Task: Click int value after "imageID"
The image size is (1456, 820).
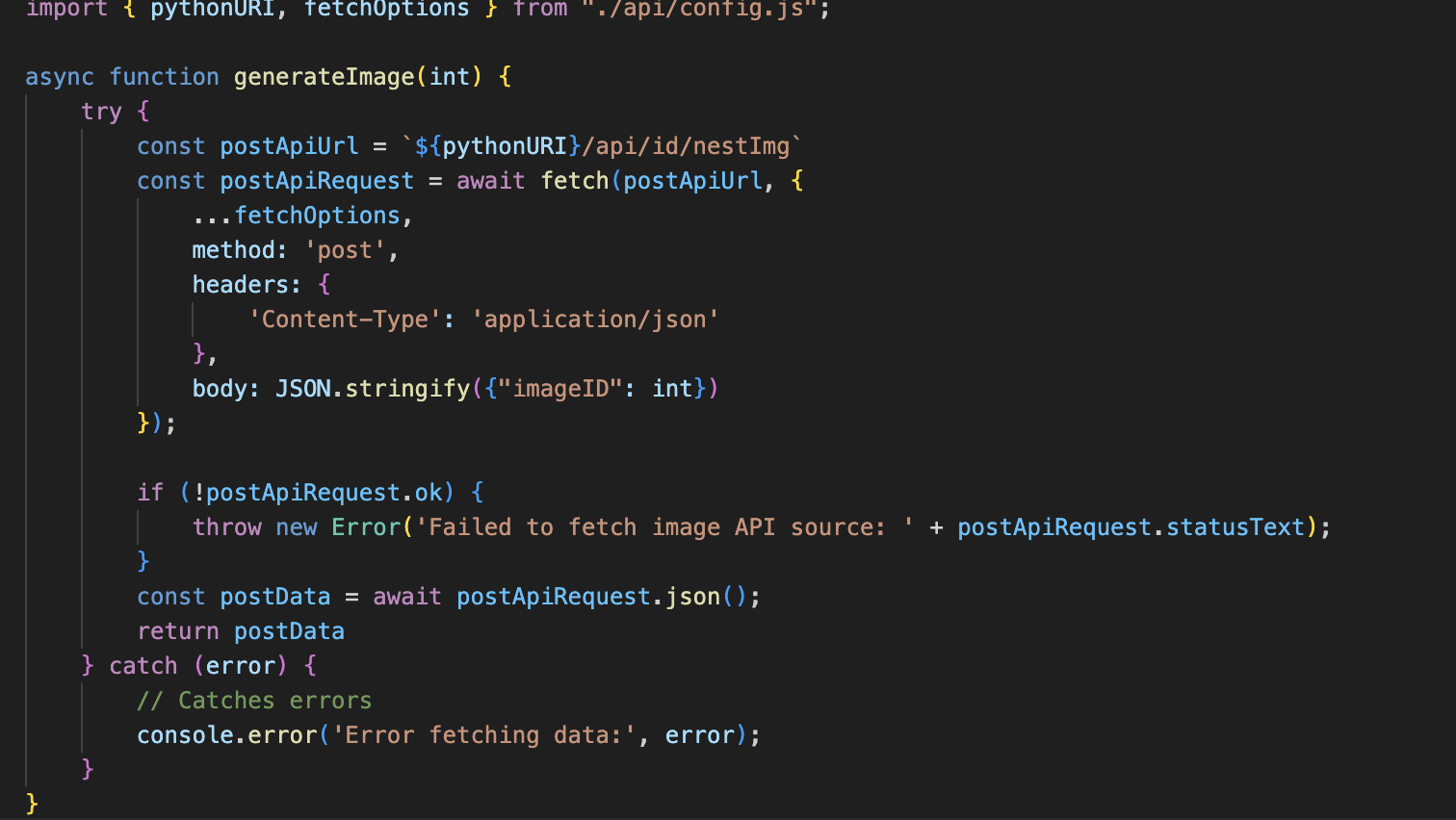Action: pyautogui.click(x=672, y=389)
